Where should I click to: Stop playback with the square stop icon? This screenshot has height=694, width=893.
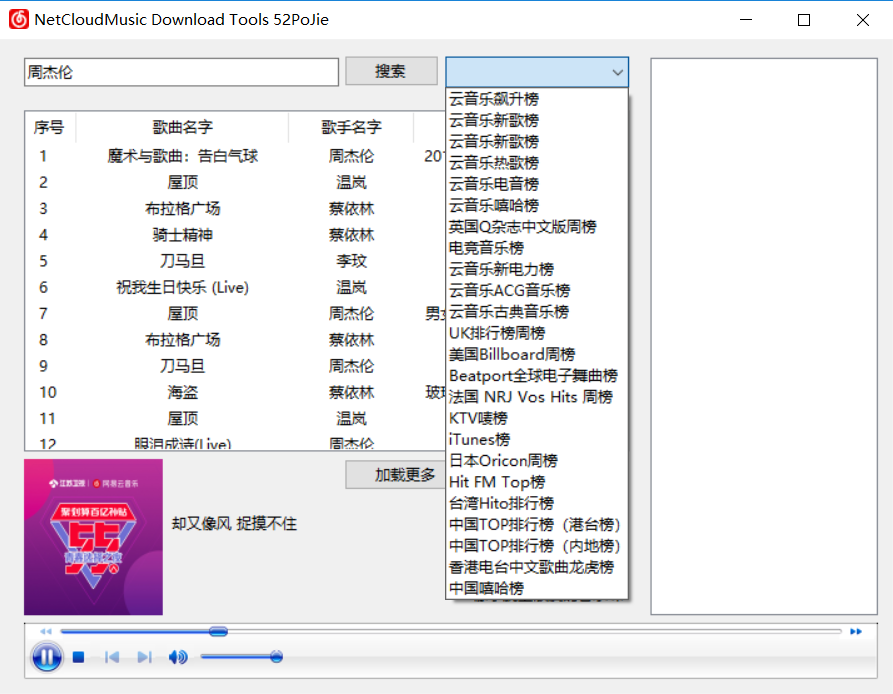click(79, 658)
